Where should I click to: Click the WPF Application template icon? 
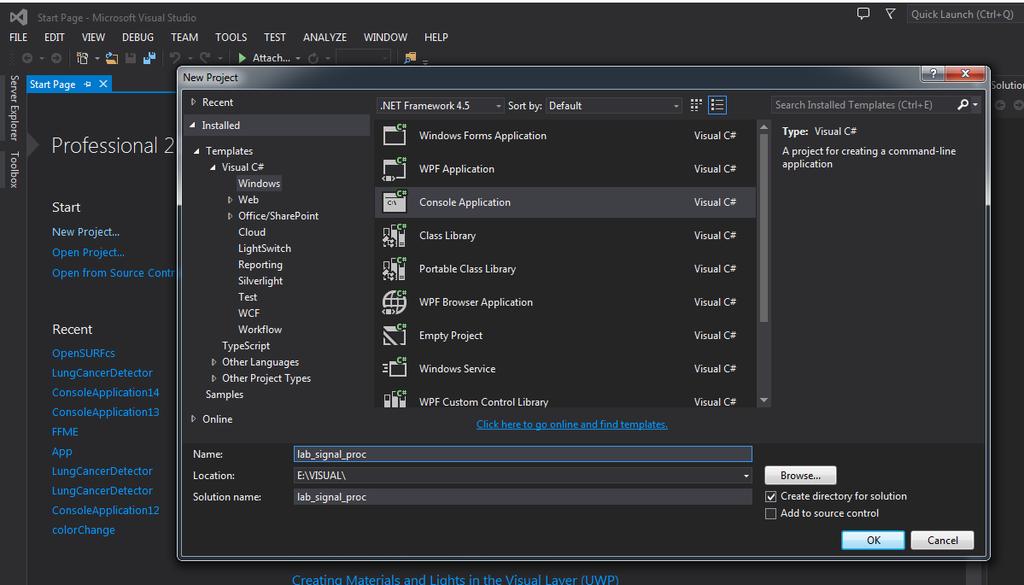(394, 168)
